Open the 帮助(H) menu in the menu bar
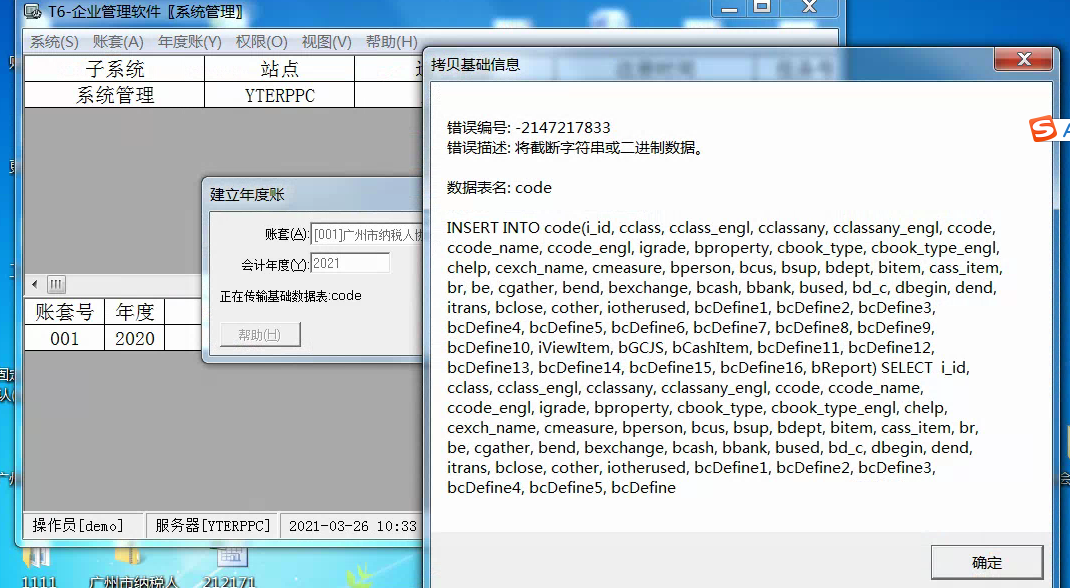 (391, 42)
